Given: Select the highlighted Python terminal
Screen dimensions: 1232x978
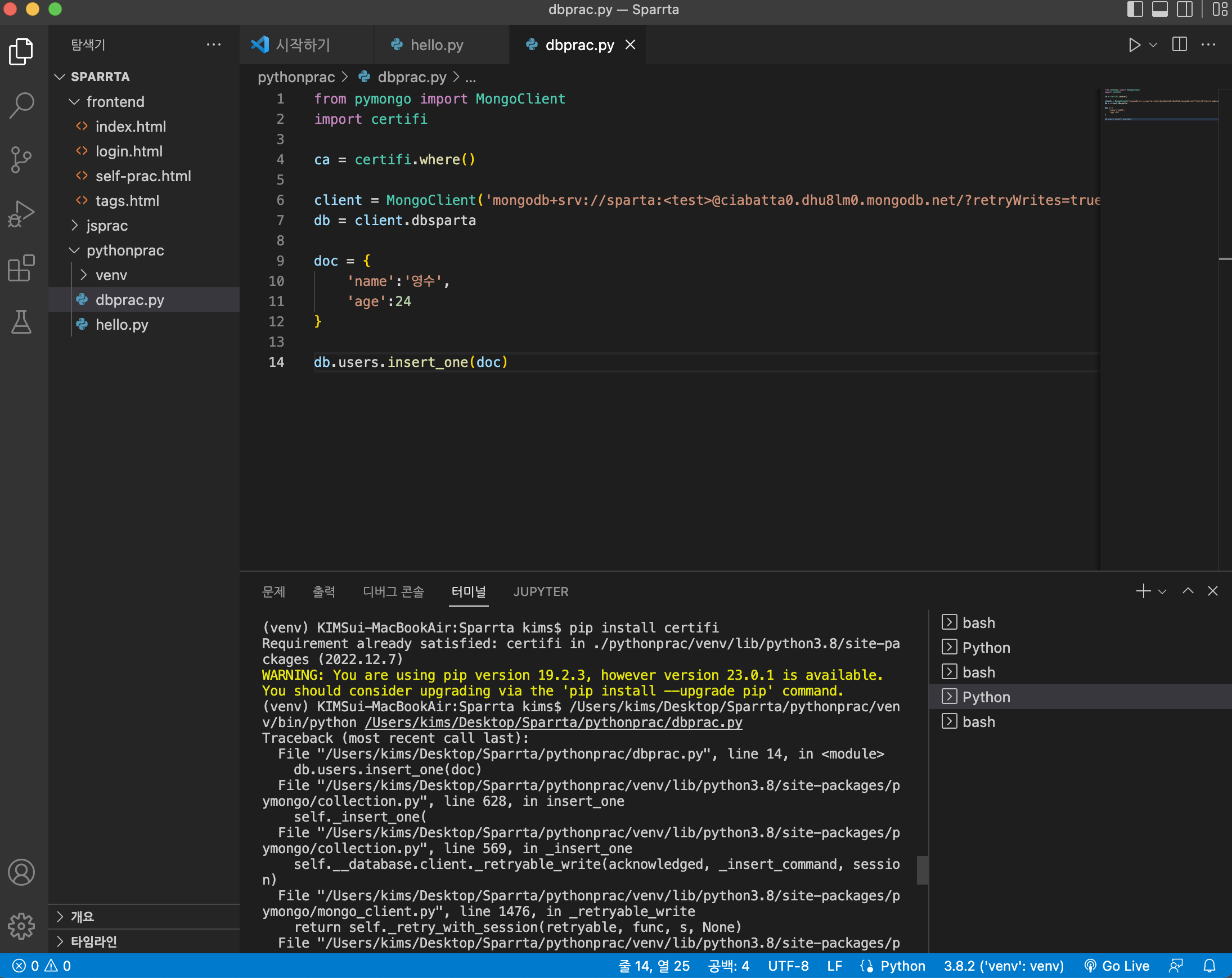Looking at the screenshot, I should [x=1080, y=697].
